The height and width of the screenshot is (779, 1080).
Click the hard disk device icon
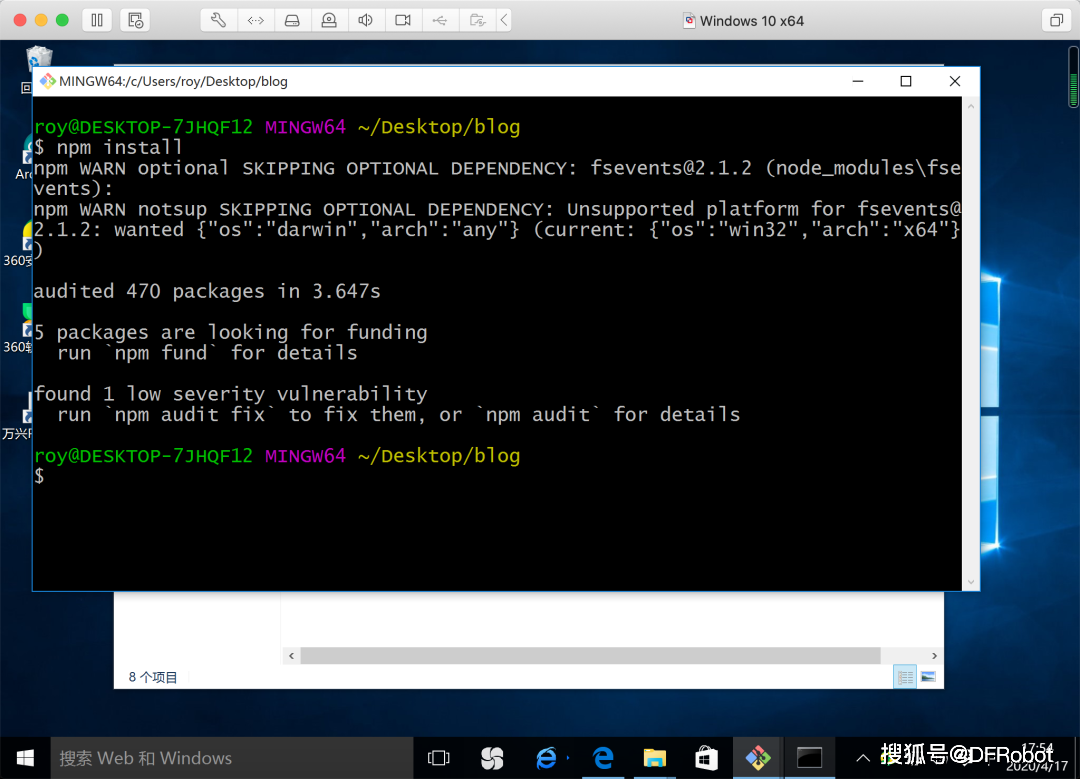[x=292, y=20]
